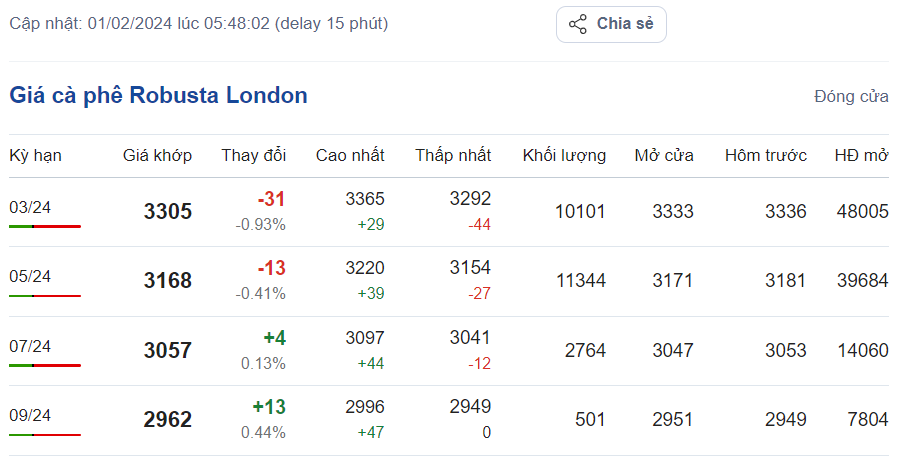This screenshot has height=475, width=911.
Task: Click the 09/24 green-red price range bar
Action: [45, 435]
